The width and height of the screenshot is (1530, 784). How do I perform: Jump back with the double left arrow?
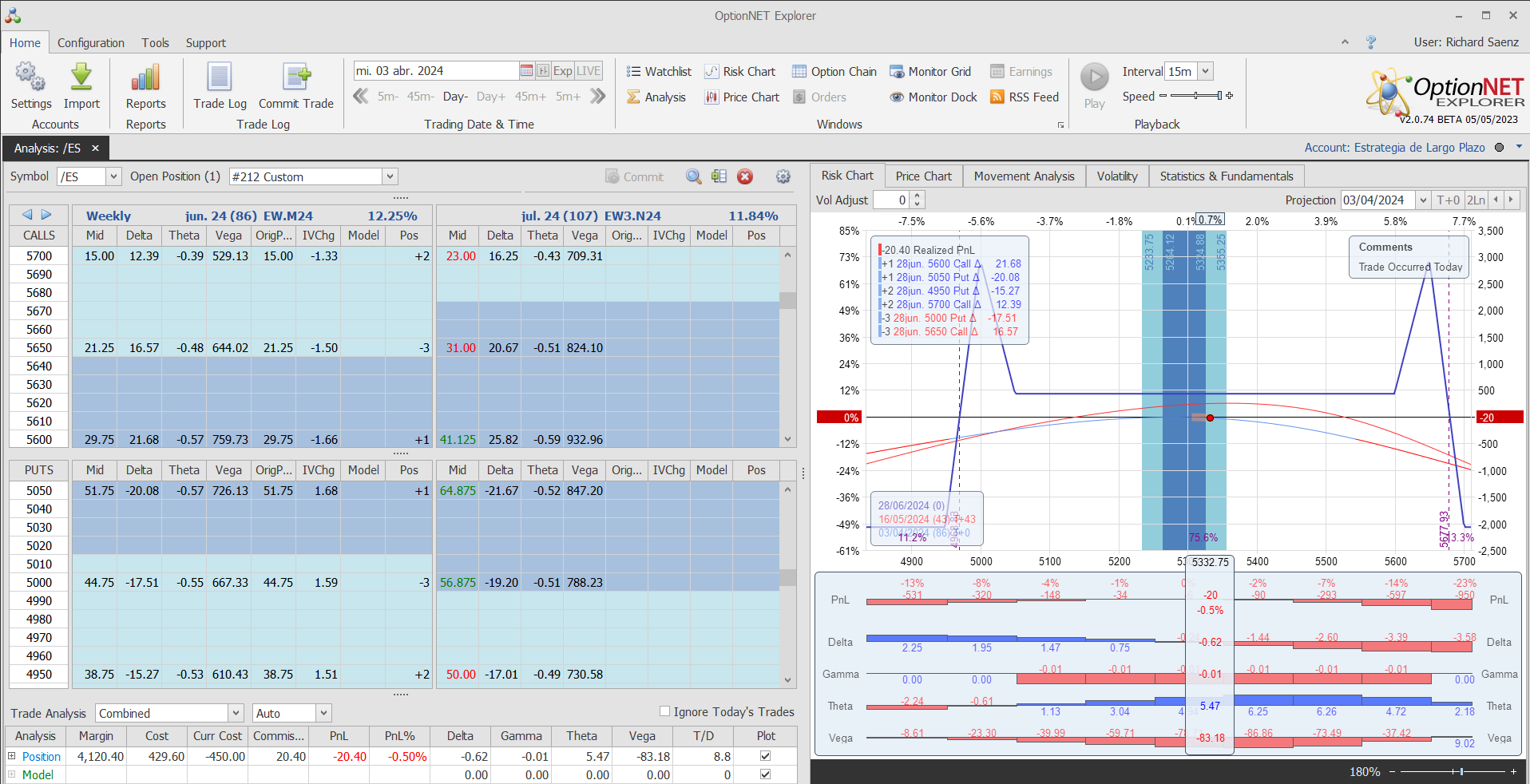coord(361,97)
